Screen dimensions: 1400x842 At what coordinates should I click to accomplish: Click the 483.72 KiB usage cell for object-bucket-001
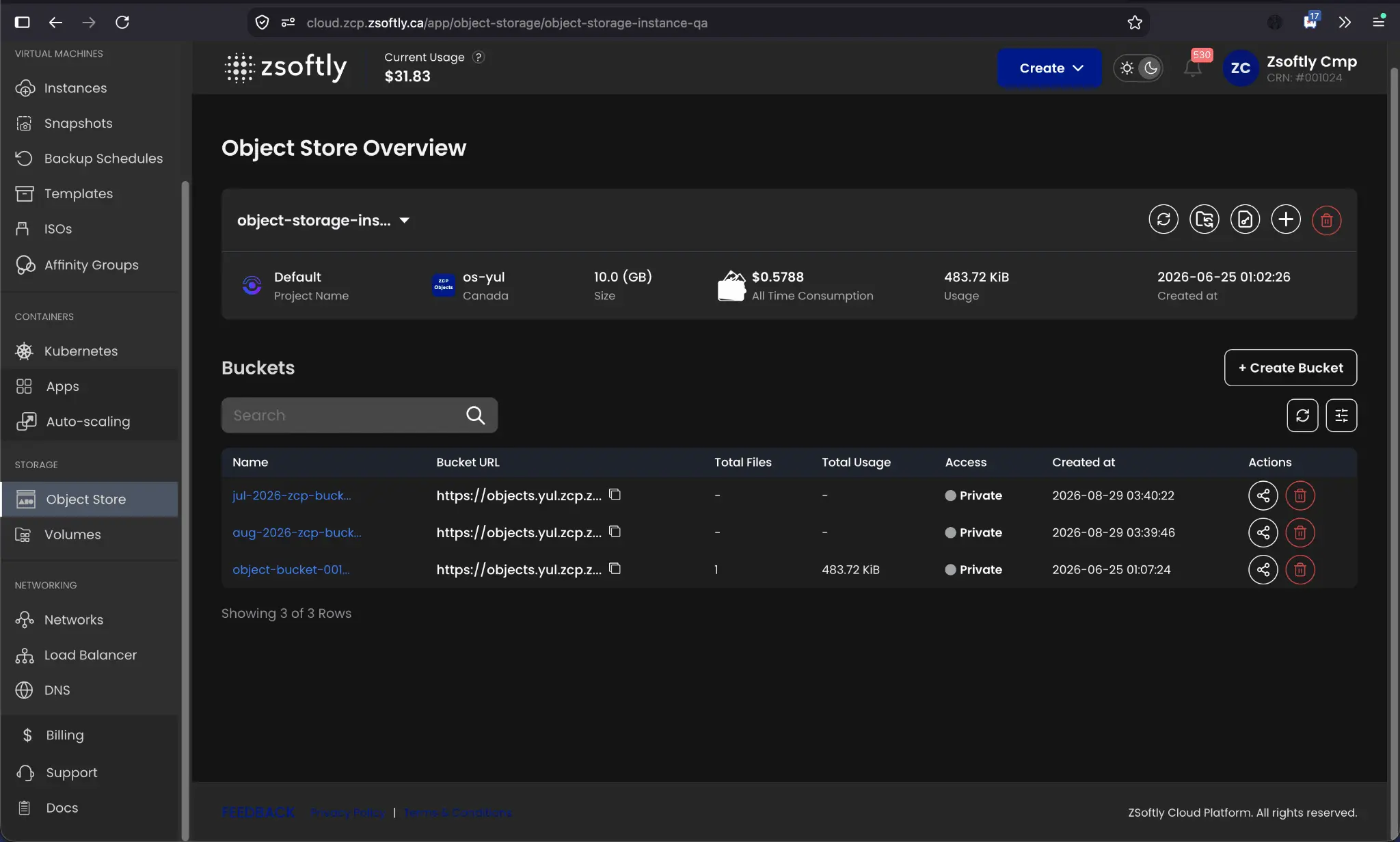click(850, 569)
